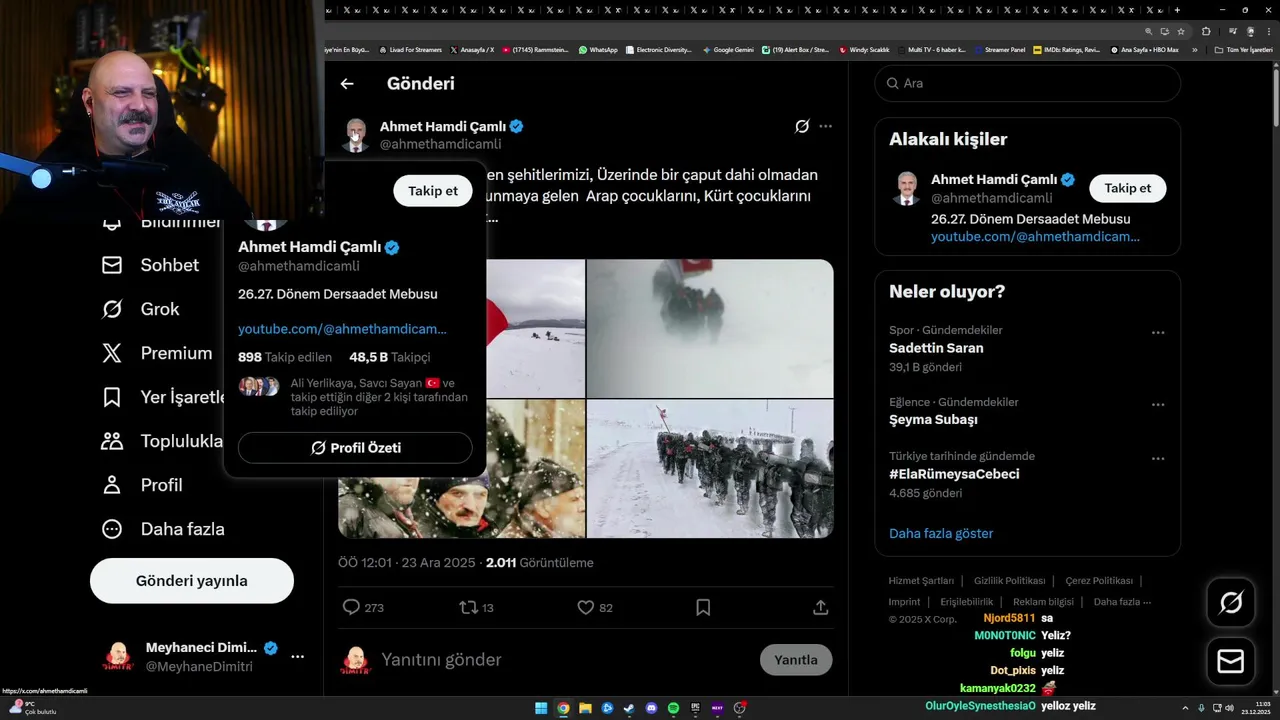Open options dots for Sadettin Saran trend
1280x720 pixels.
[1158, 333]
